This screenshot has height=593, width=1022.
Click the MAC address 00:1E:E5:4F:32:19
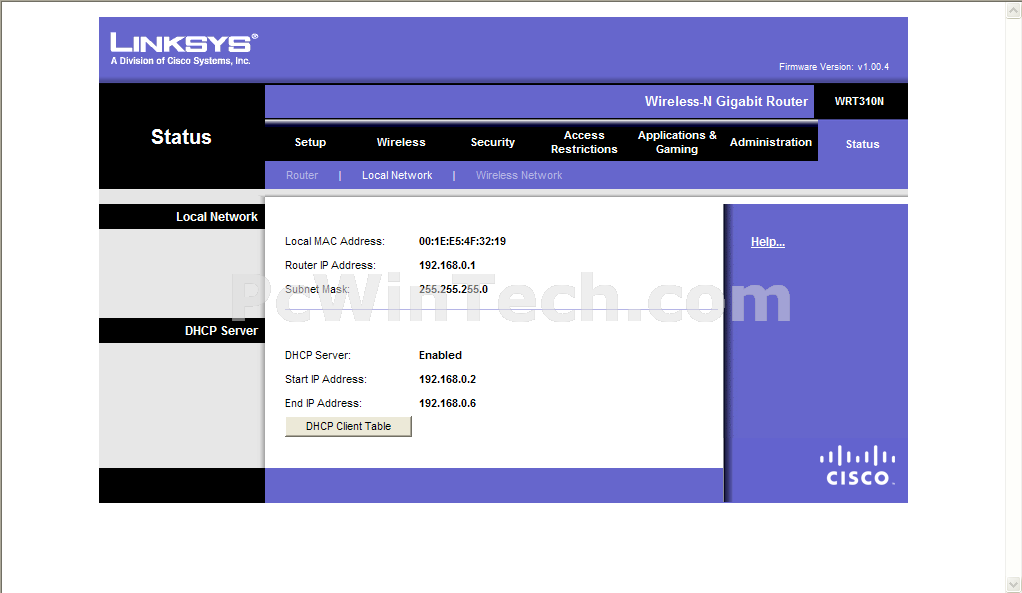pyautogui.click(x=462, y=241)
